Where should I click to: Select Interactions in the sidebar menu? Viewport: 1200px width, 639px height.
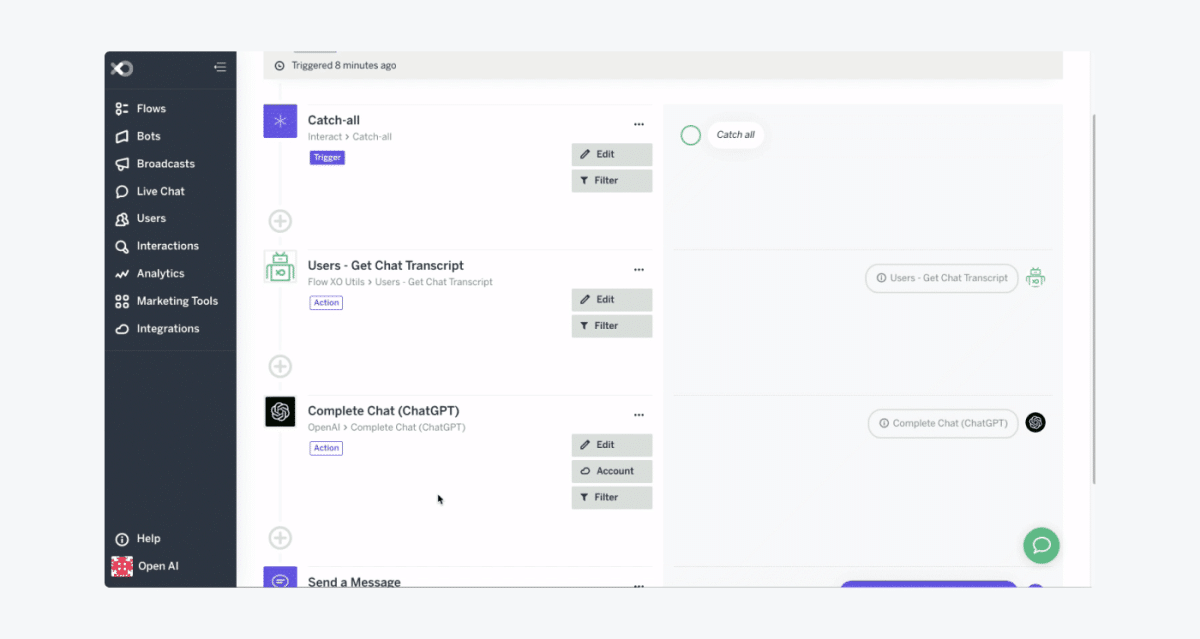(168, 246)
